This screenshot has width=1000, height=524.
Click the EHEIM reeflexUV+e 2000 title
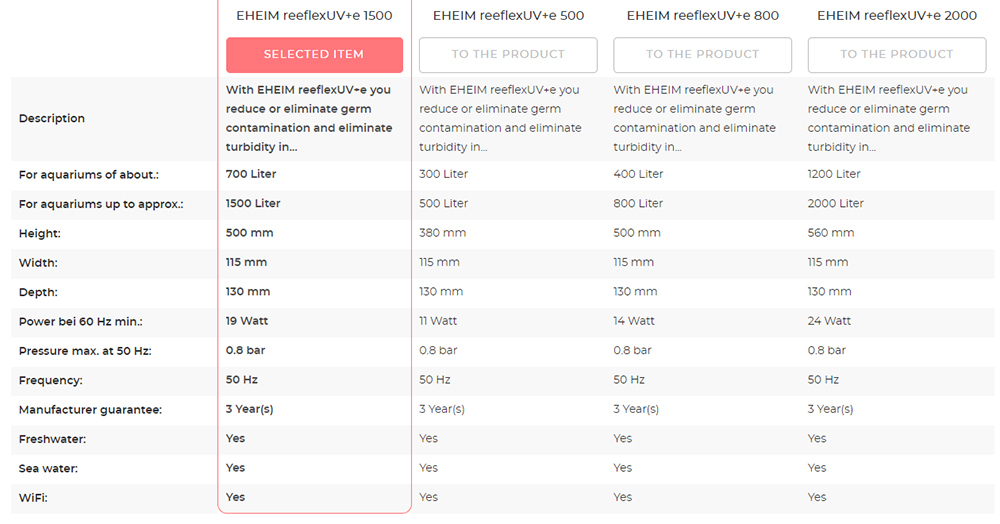click(x=896, y=16)
